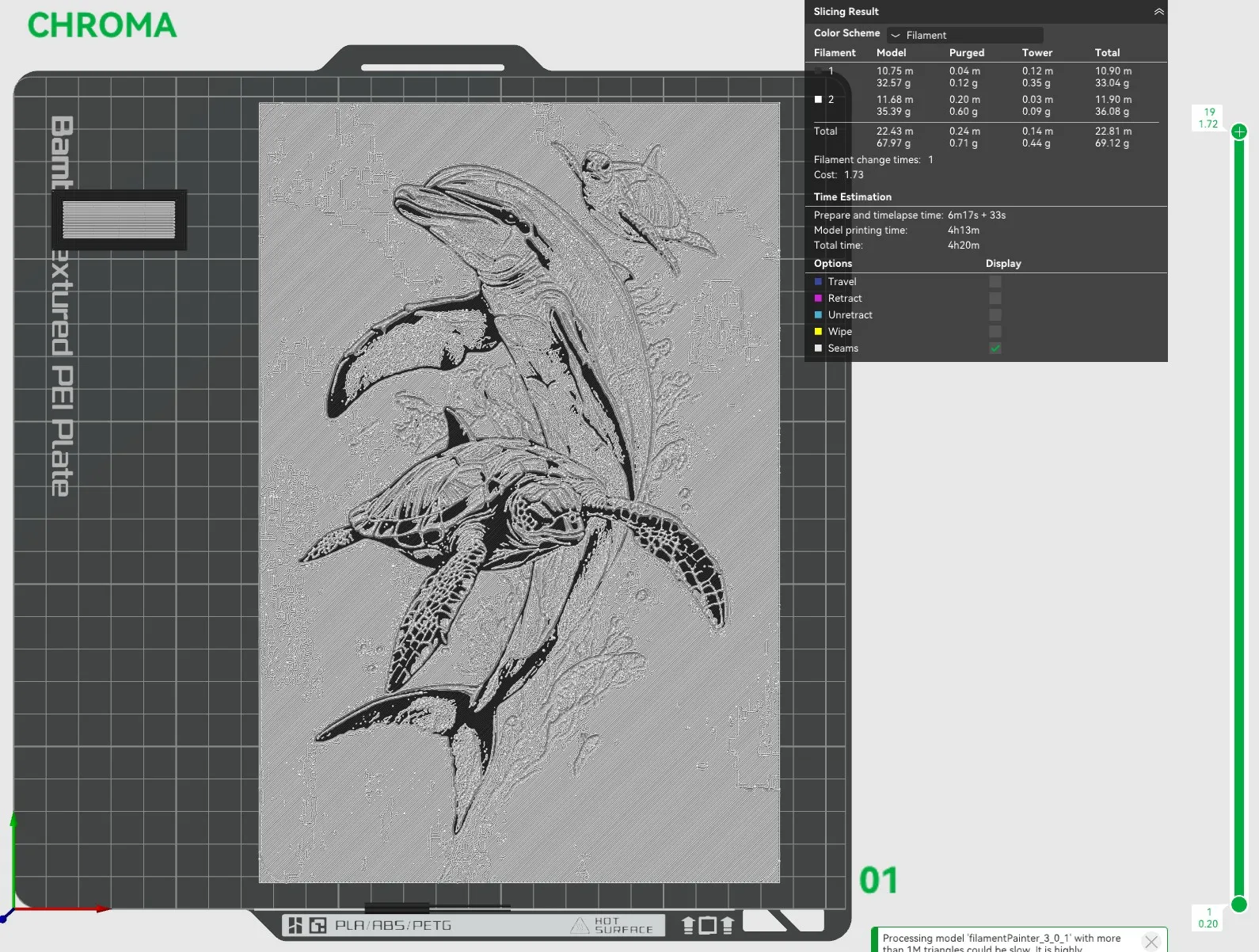Screen dimensions: 1259x952
Task: Uncheck the Seams display checkbox
Action: 995,348
